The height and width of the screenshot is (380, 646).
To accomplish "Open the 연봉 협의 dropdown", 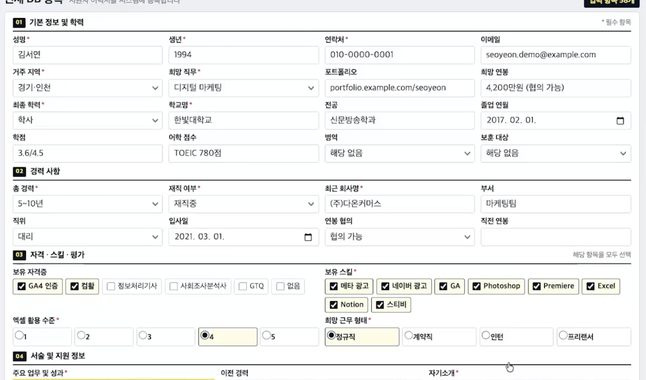I will tap(399, 237).
